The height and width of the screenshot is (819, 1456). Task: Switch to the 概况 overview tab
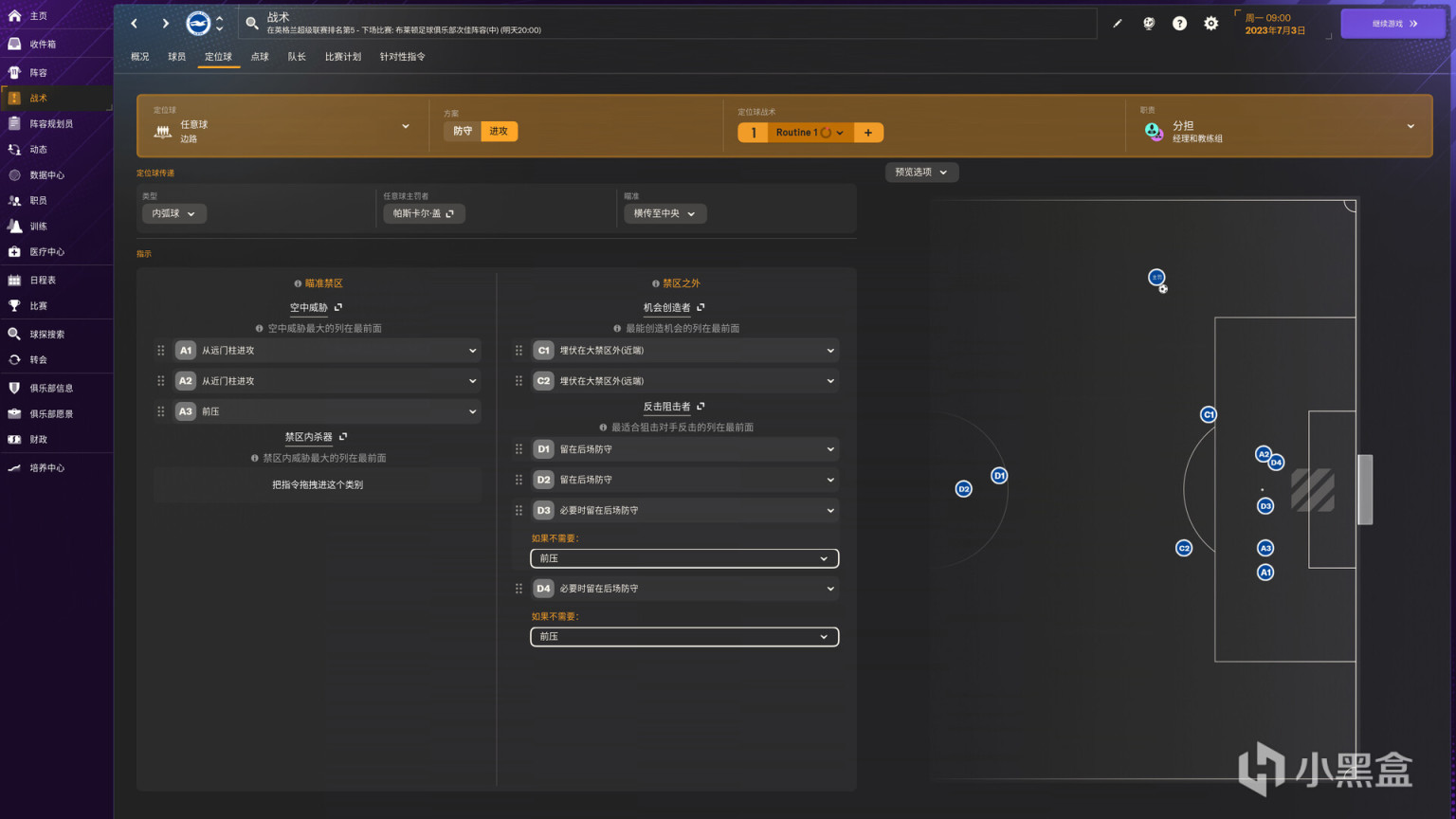[x=140, y=57]
